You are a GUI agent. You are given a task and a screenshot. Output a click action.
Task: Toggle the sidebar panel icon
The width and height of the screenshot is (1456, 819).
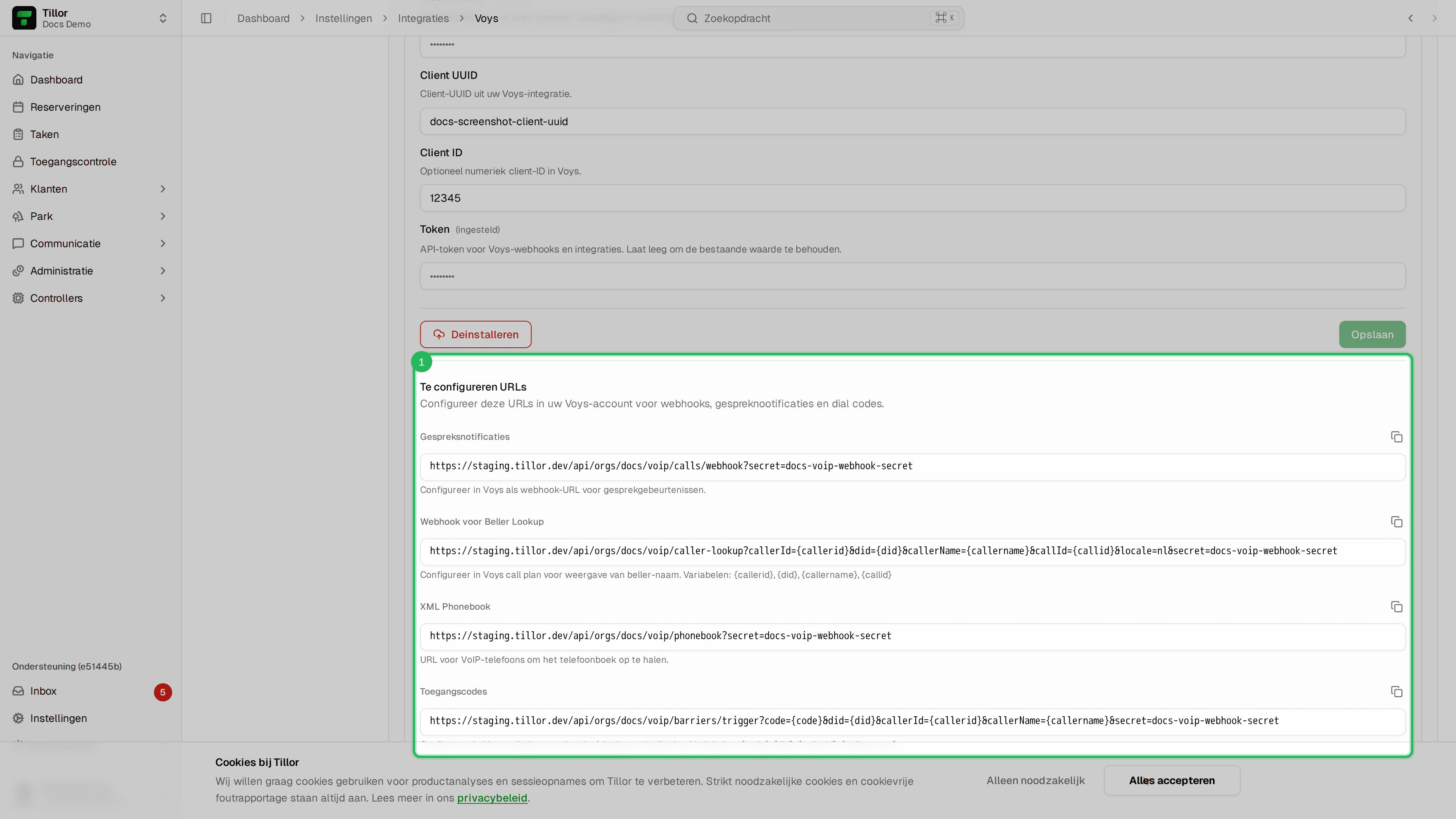[206, 18]
